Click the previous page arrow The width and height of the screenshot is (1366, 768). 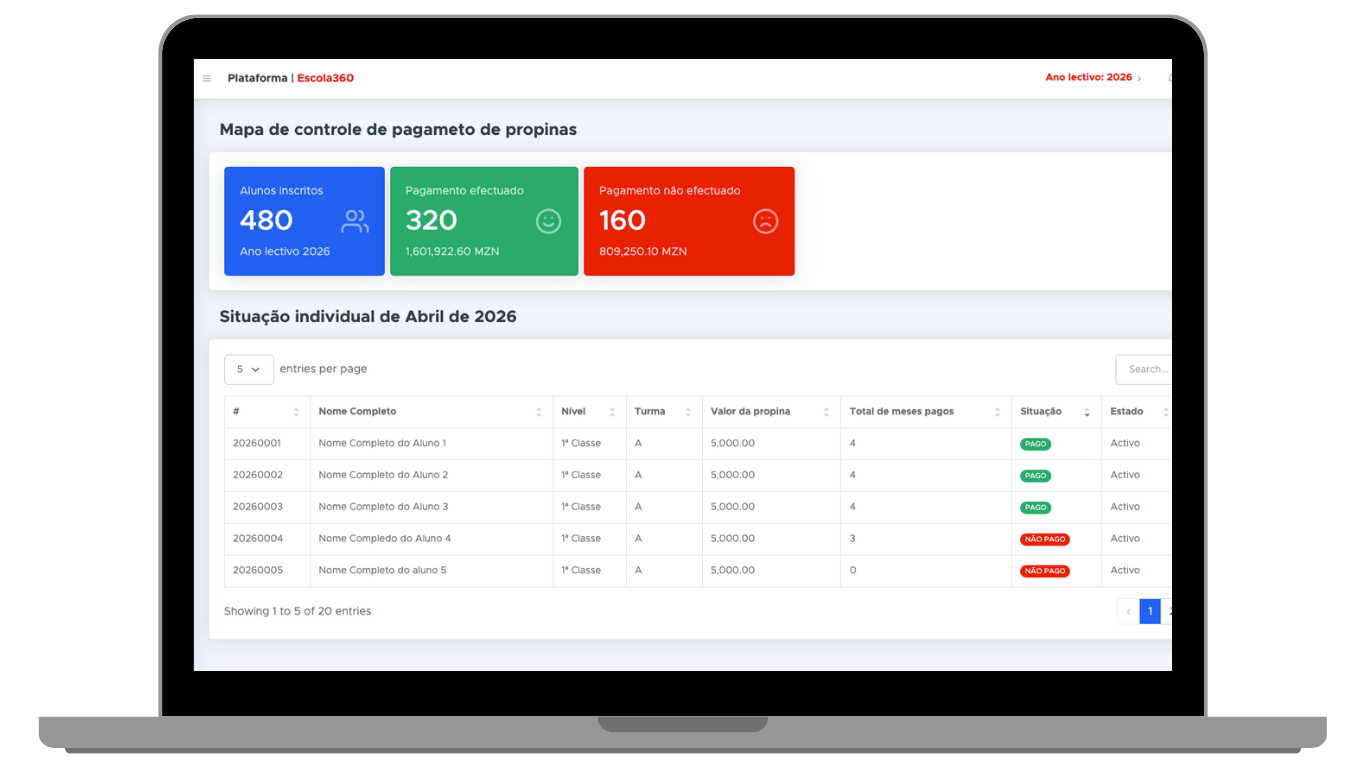tap(1128, 611)
